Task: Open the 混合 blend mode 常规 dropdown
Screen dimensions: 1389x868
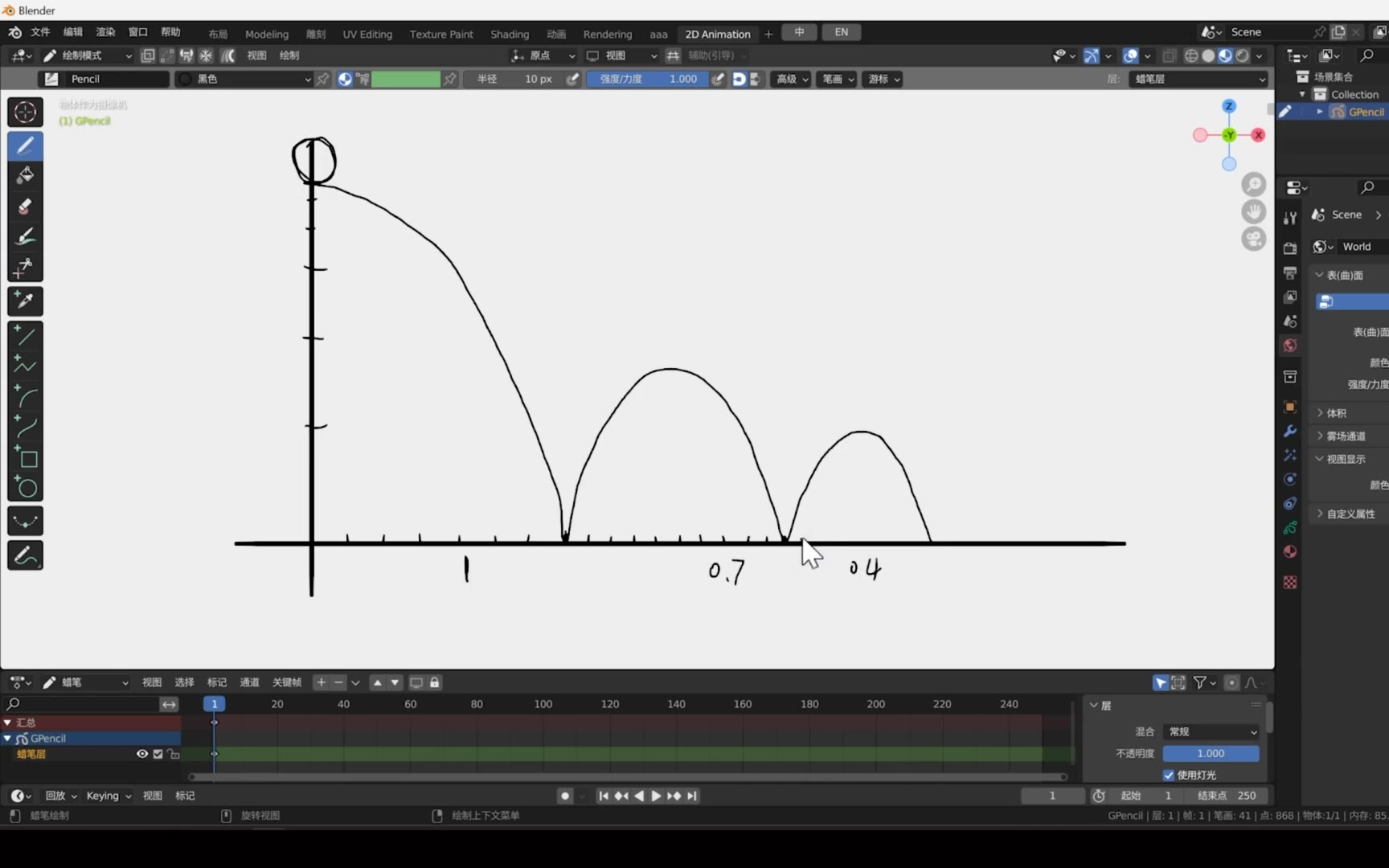Action: coord(1211,731)
